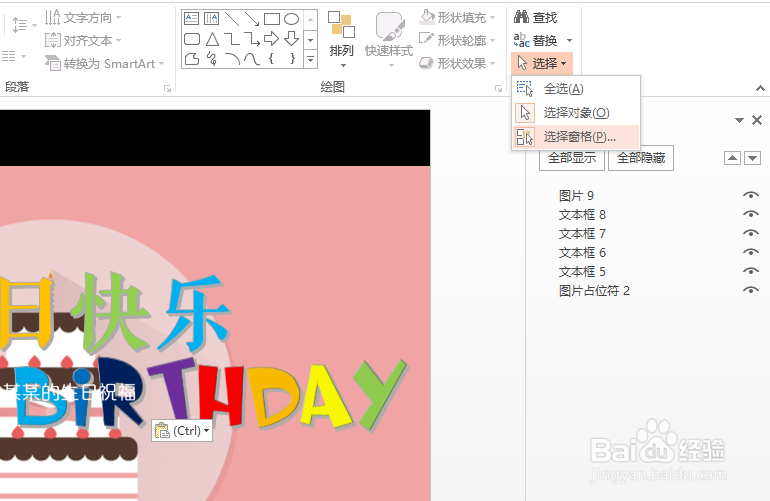770x501 pixels.
Task: Open 形状效果 shape effects
Action: (x=457, y=63)
